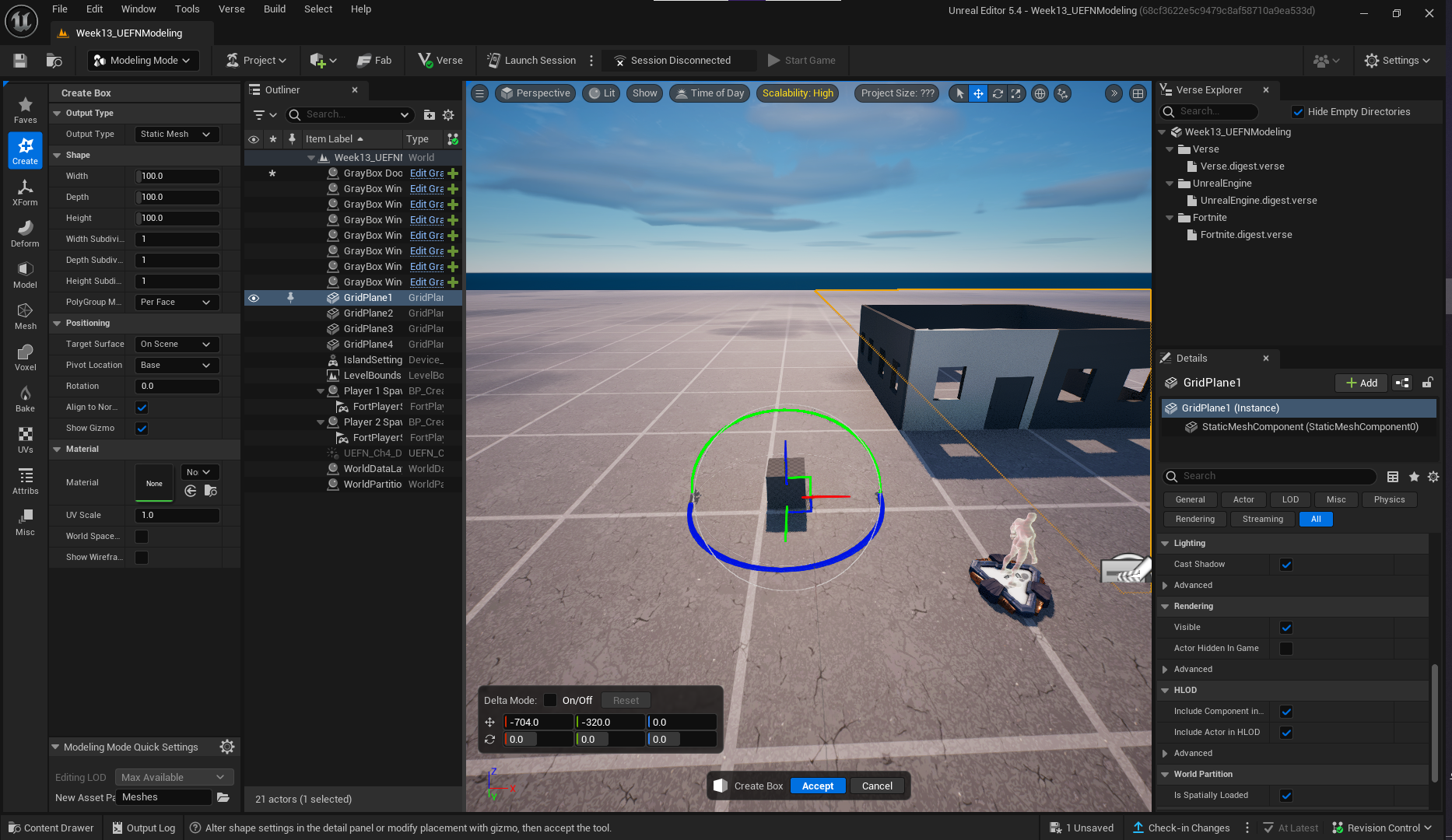The width and height of the screenshot is (1452, 840).
Task: Activate the rotate gizmo tool
Action: 998,93
